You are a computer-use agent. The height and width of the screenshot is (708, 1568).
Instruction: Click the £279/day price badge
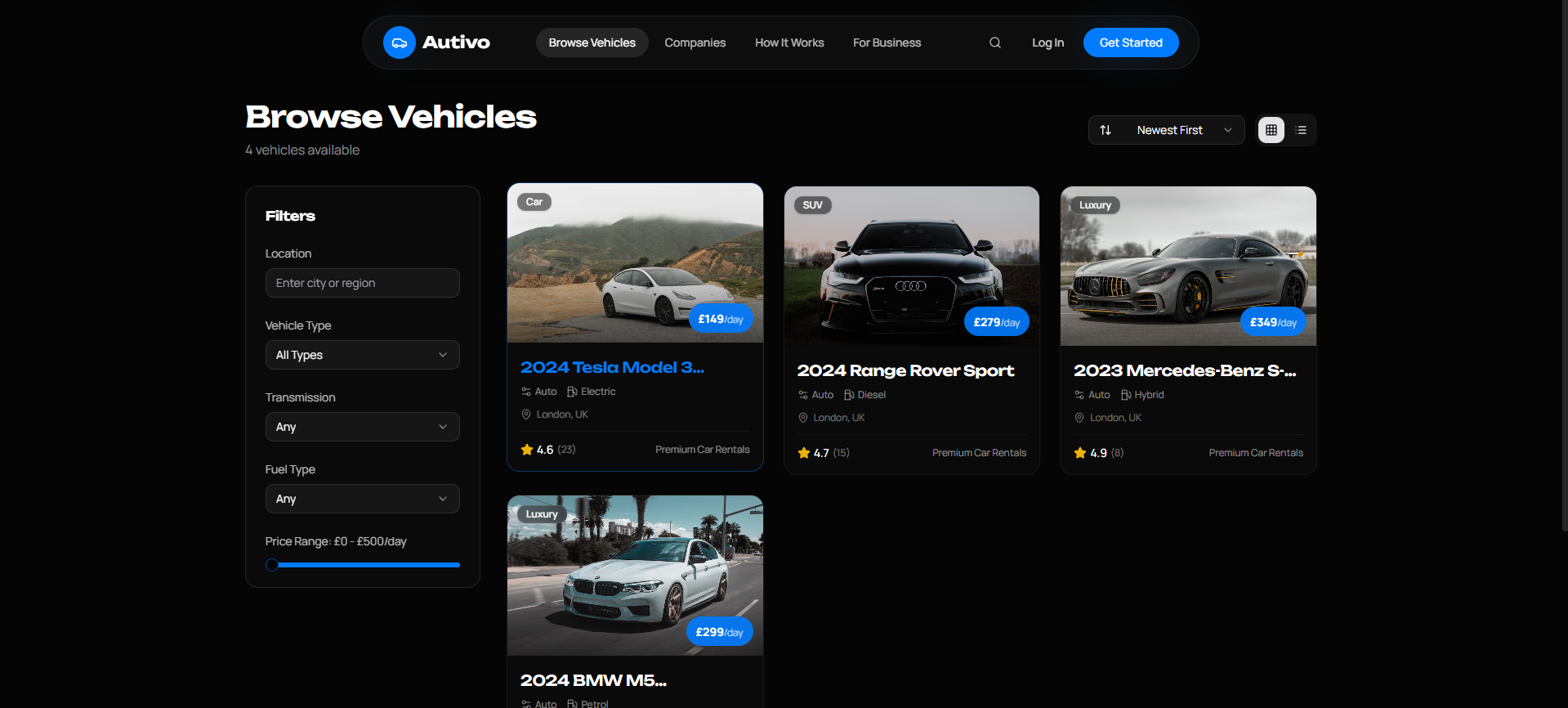point(997,322)
